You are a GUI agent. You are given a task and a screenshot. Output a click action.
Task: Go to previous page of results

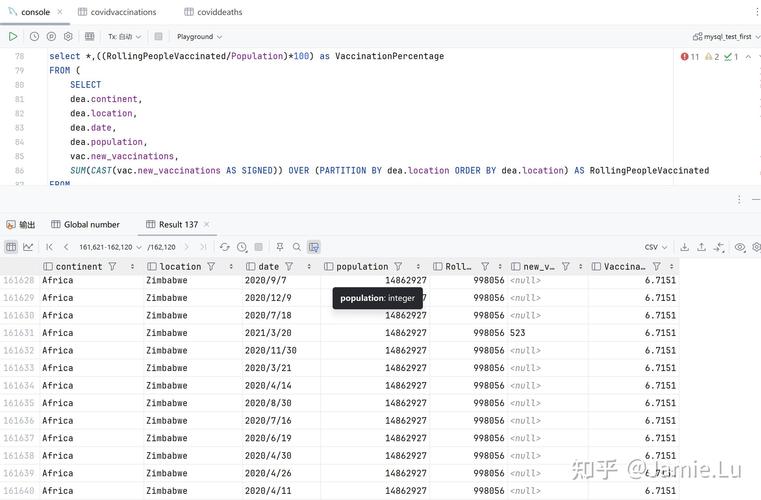(66, 247)
